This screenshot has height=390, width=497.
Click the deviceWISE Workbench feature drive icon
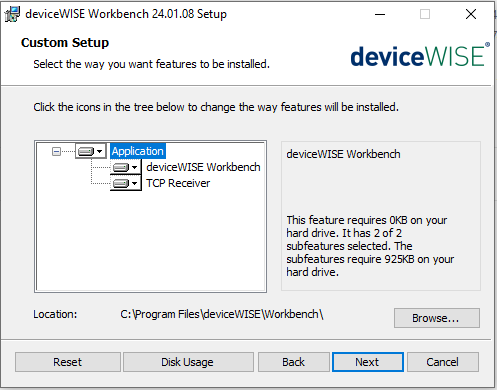[x=121, y=167]
